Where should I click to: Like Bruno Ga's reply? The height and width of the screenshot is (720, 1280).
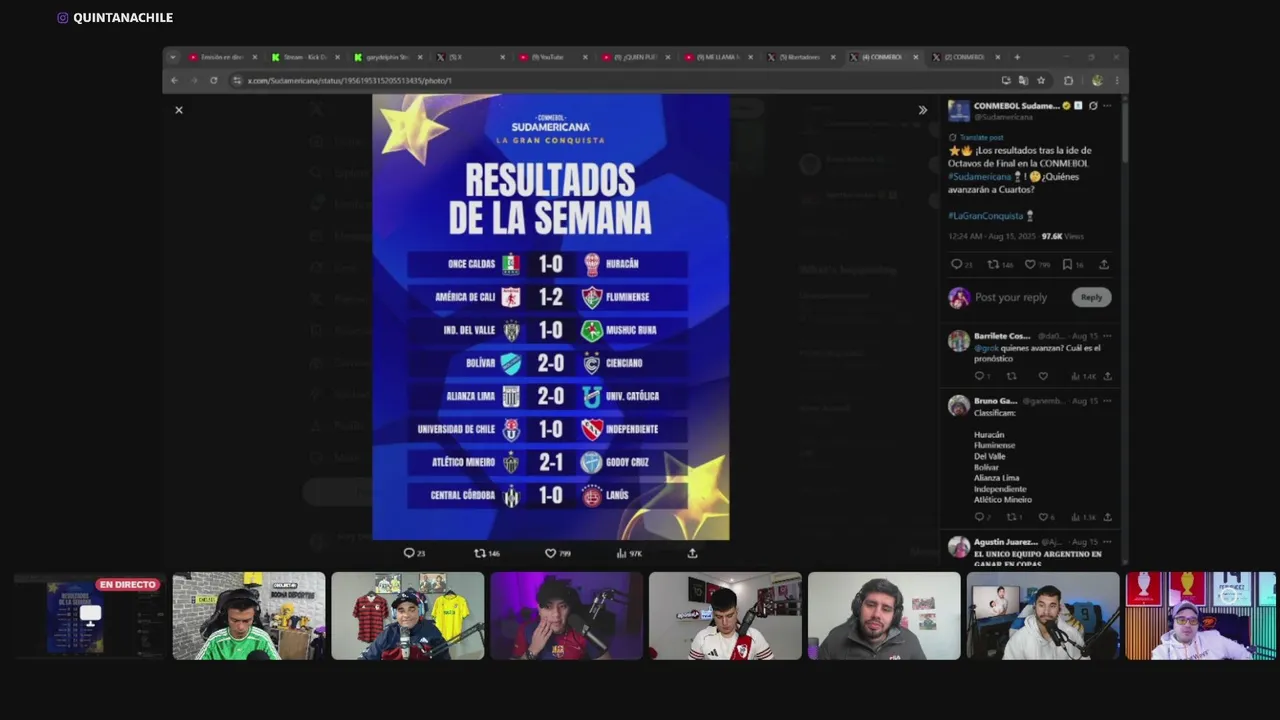(1042, 517)
